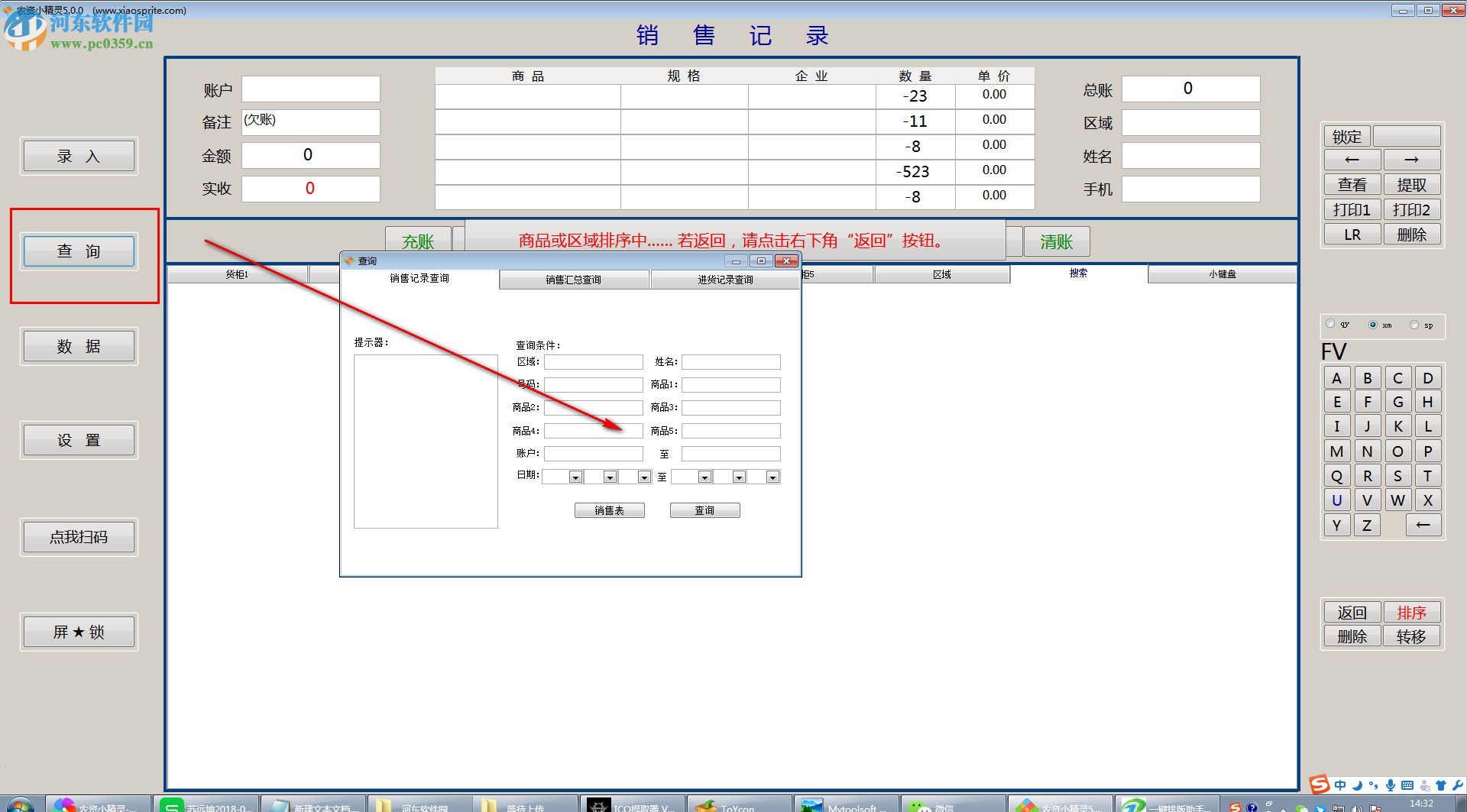Click the letter K key on the keypad
The image size is (1467, 812).
(1397, 426)
